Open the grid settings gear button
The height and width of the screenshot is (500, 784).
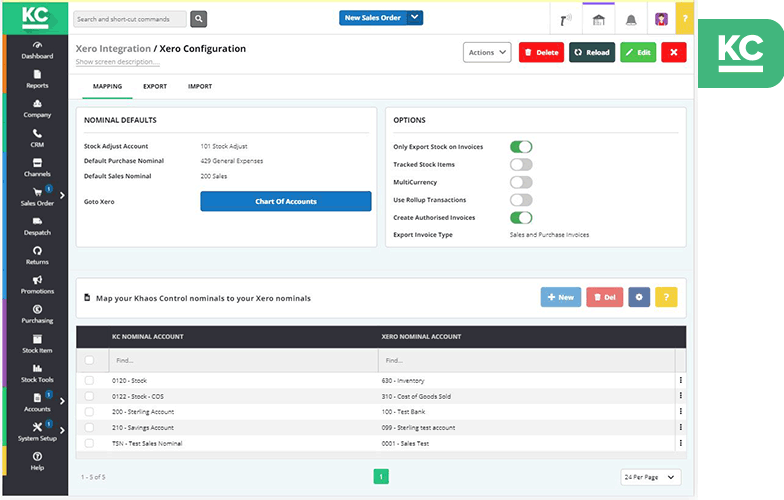[638, 297]
